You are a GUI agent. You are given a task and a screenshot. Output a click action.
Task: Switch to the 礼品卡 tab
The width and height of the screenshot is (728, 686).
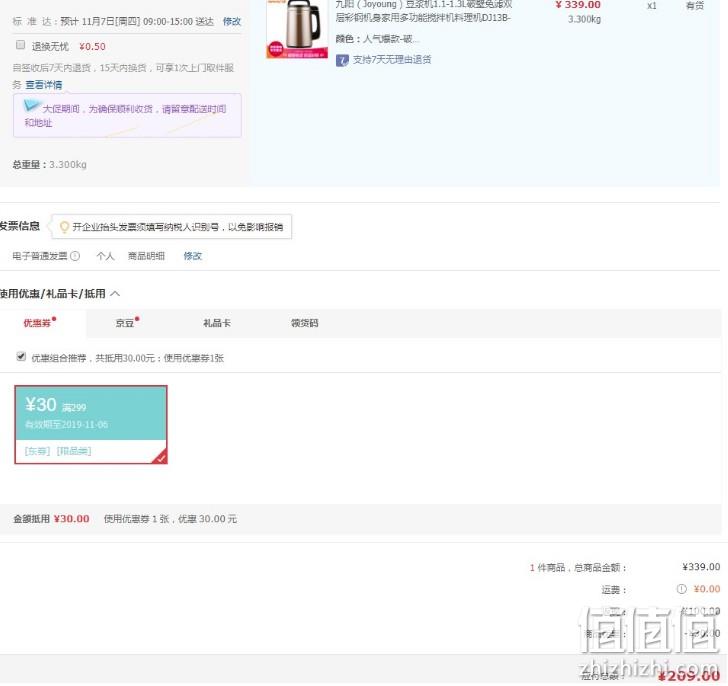click(217, 323)
